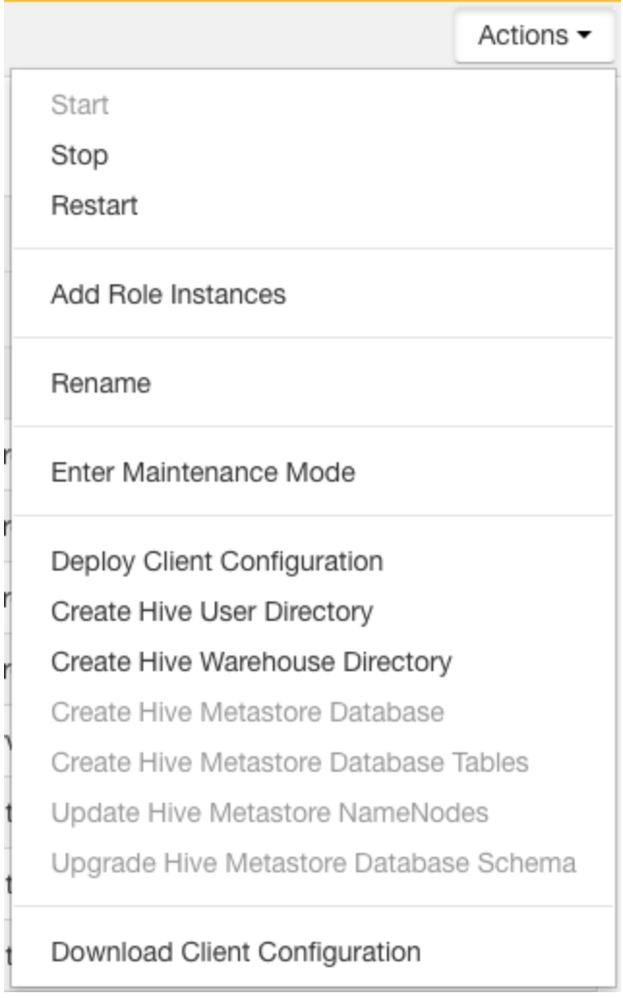Stop the Hive service using Stop
Screen dimensions: 623x998
tap(80, 155)
